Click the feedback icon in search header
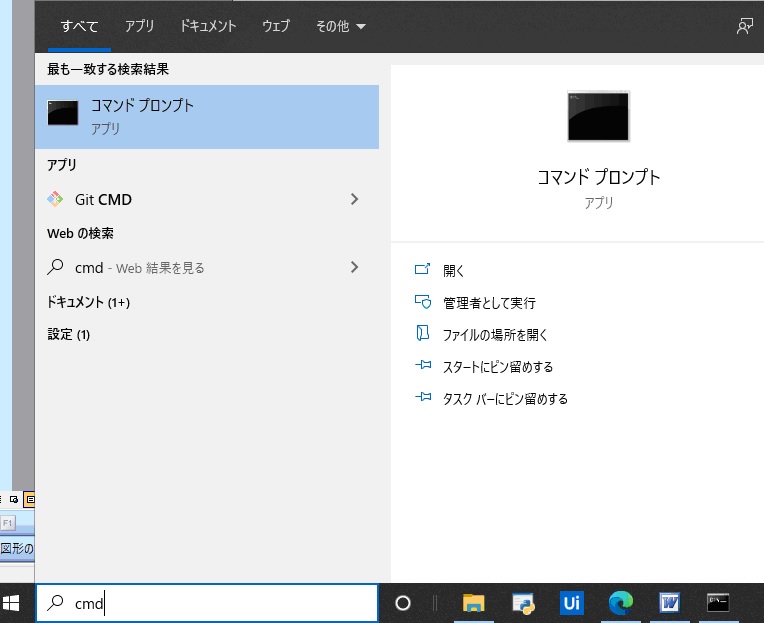This screenshot has height=623, width=764. (745, 26)
